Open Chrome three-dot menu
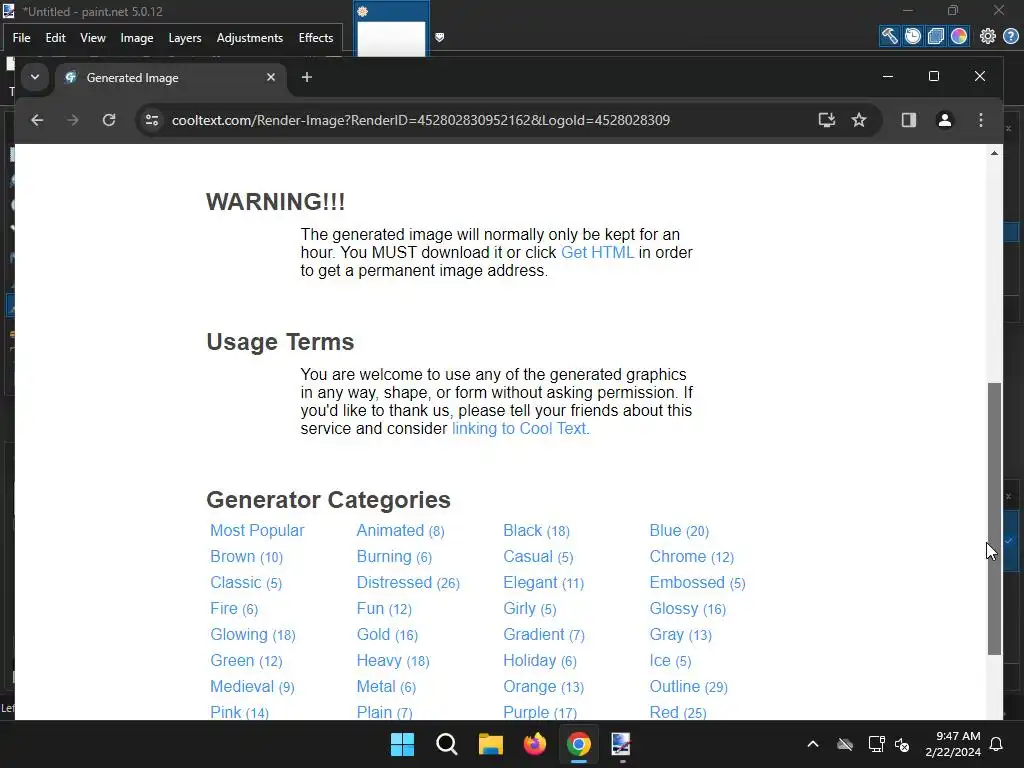Screen dimensions: 1024x768 point(981,120)
